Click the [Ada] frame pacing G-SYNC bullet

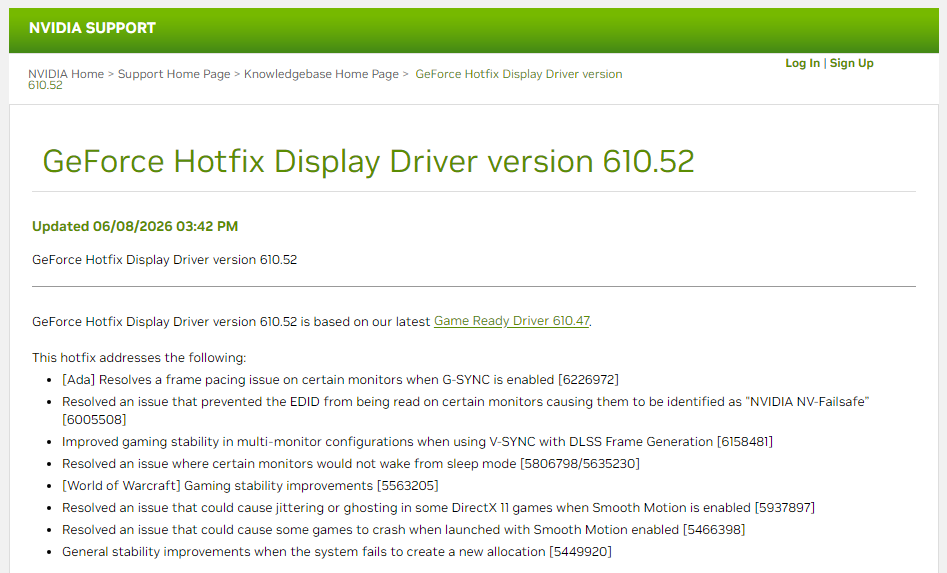[340, 380]
